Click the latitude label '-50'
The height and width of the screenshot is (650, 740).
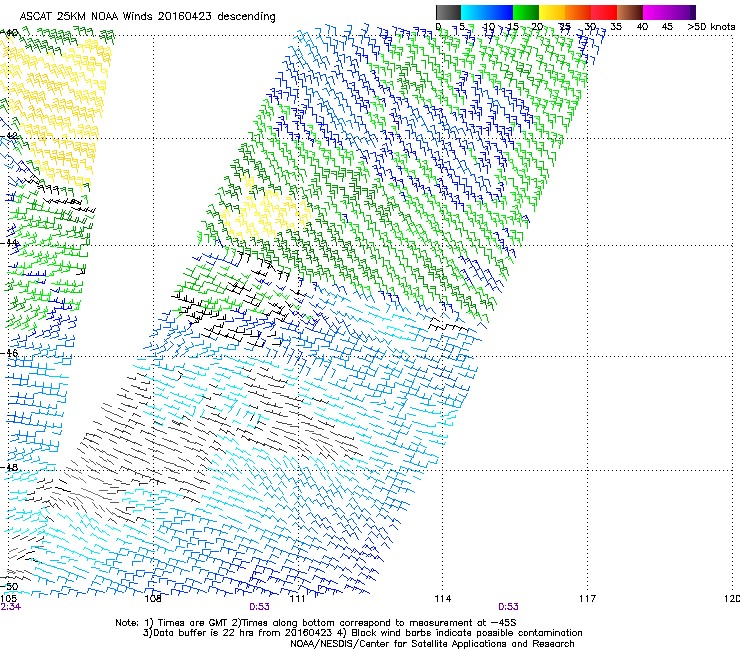point(9,586)
